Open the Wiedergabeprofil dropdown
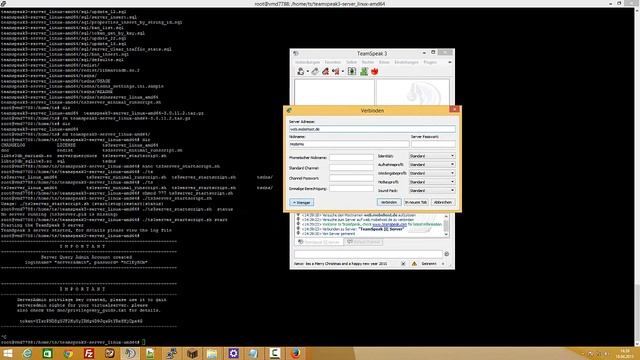The width and height of the screenshot is (640, 360). [432, 173]
